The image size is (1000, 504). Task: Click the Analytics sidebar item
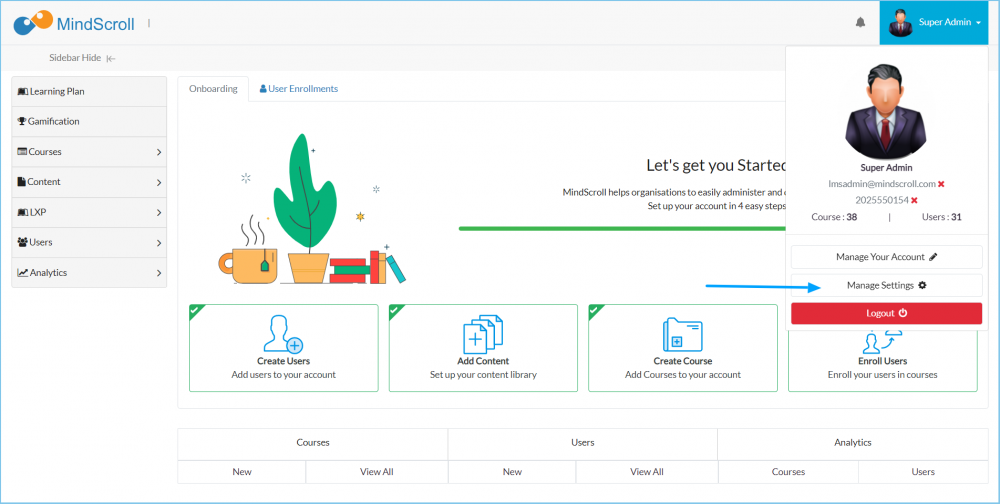coord(89,272)
